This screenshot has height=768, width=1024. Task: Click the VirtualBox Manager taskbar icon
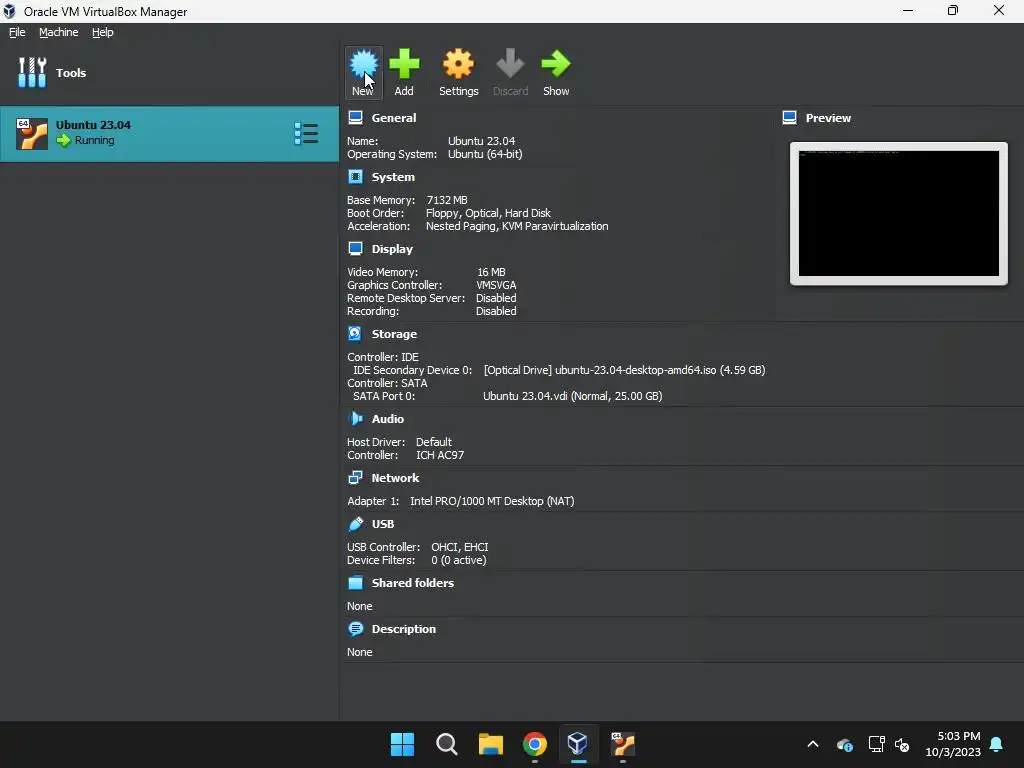point(578,743)
